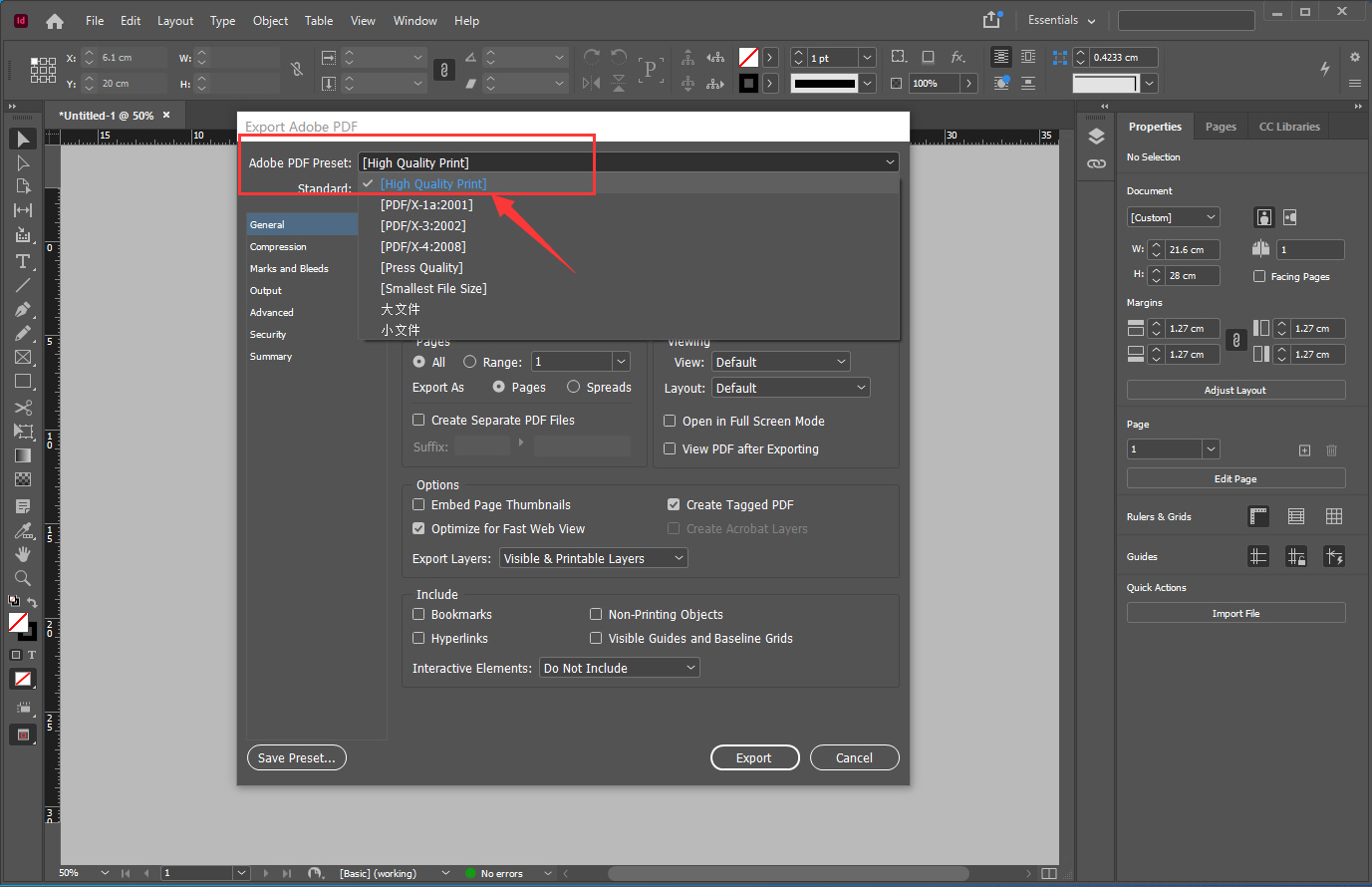Select the Rectangle tool
The image size is (1372, 887).
[23, 381]
